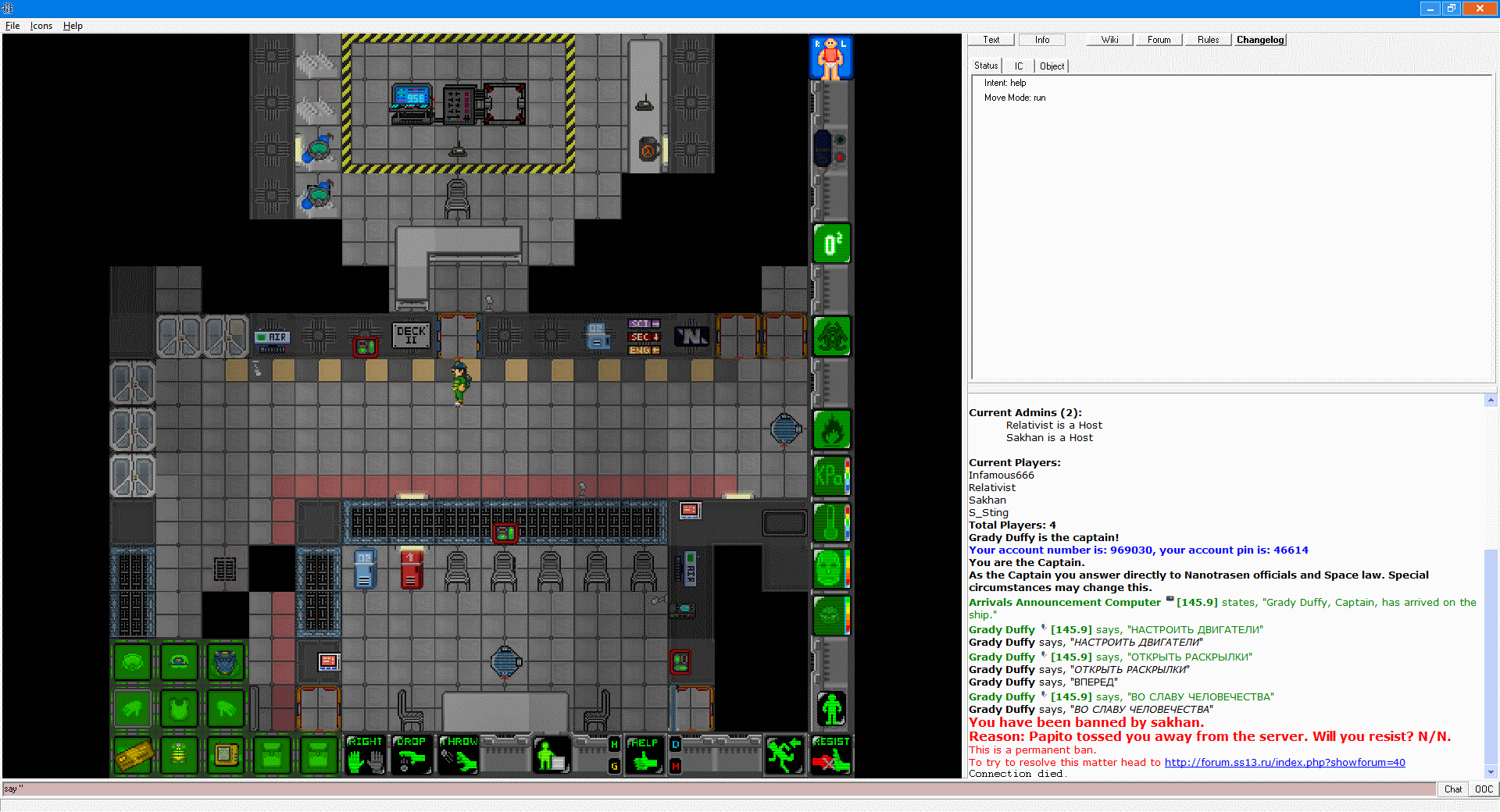
Task: Click the yellow PDA inventory slot
Action: coord(225,755)
